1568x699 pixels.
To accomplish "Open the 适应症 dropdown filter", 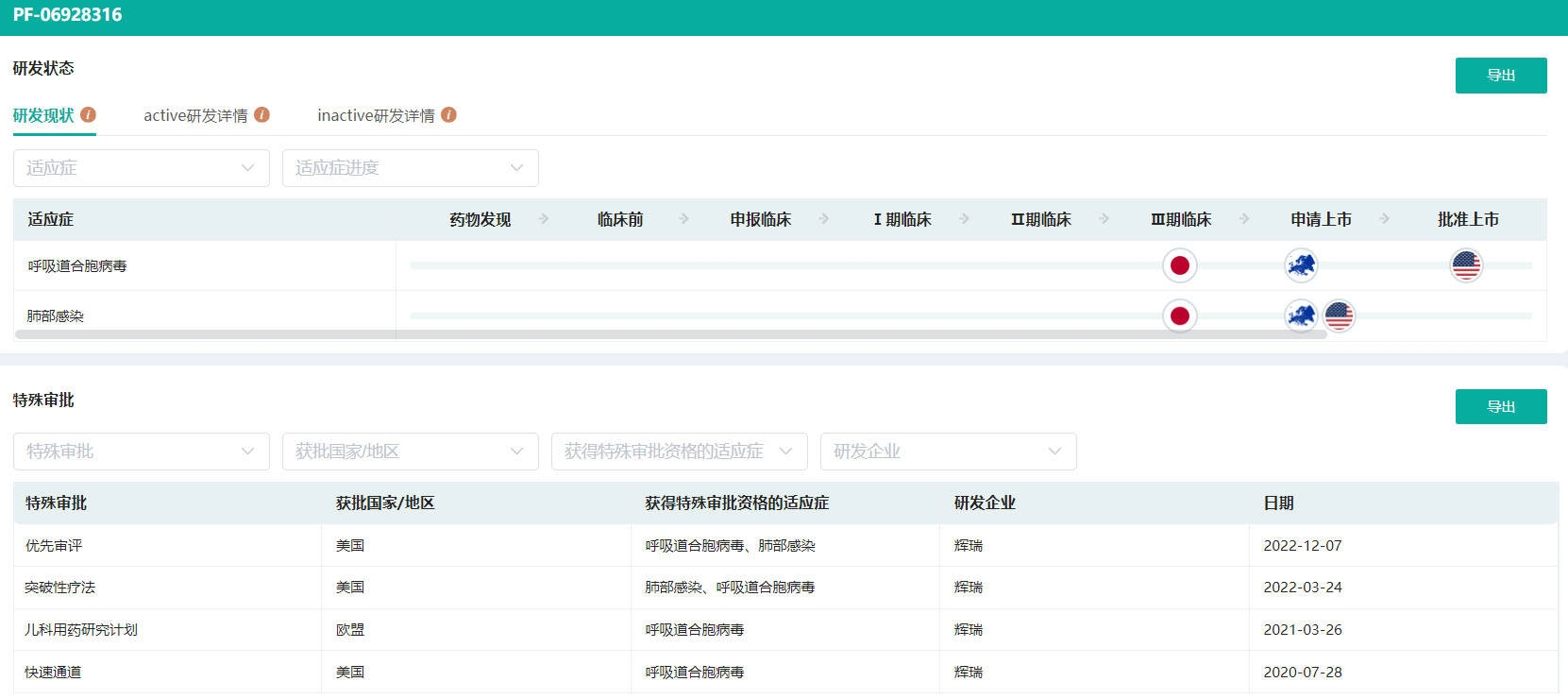I will [x=142, y=168].
